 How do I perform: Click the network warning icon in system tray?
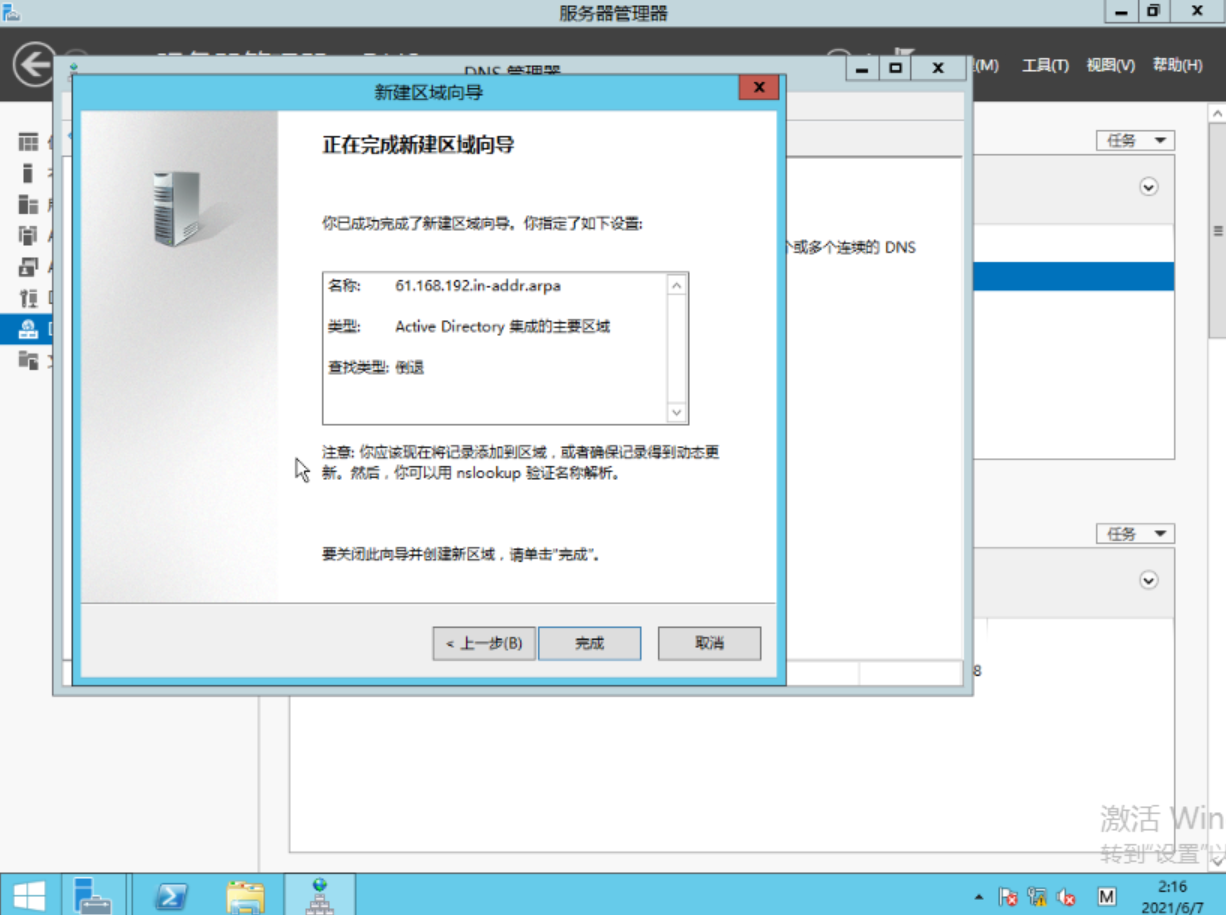click(1037, 897)
